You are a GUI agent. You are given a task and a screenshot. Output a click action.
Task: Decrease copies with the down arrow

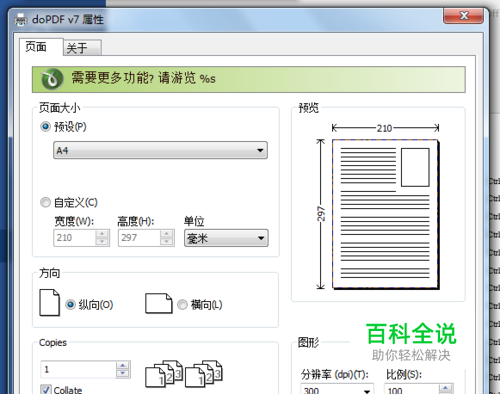pos(123,374)
